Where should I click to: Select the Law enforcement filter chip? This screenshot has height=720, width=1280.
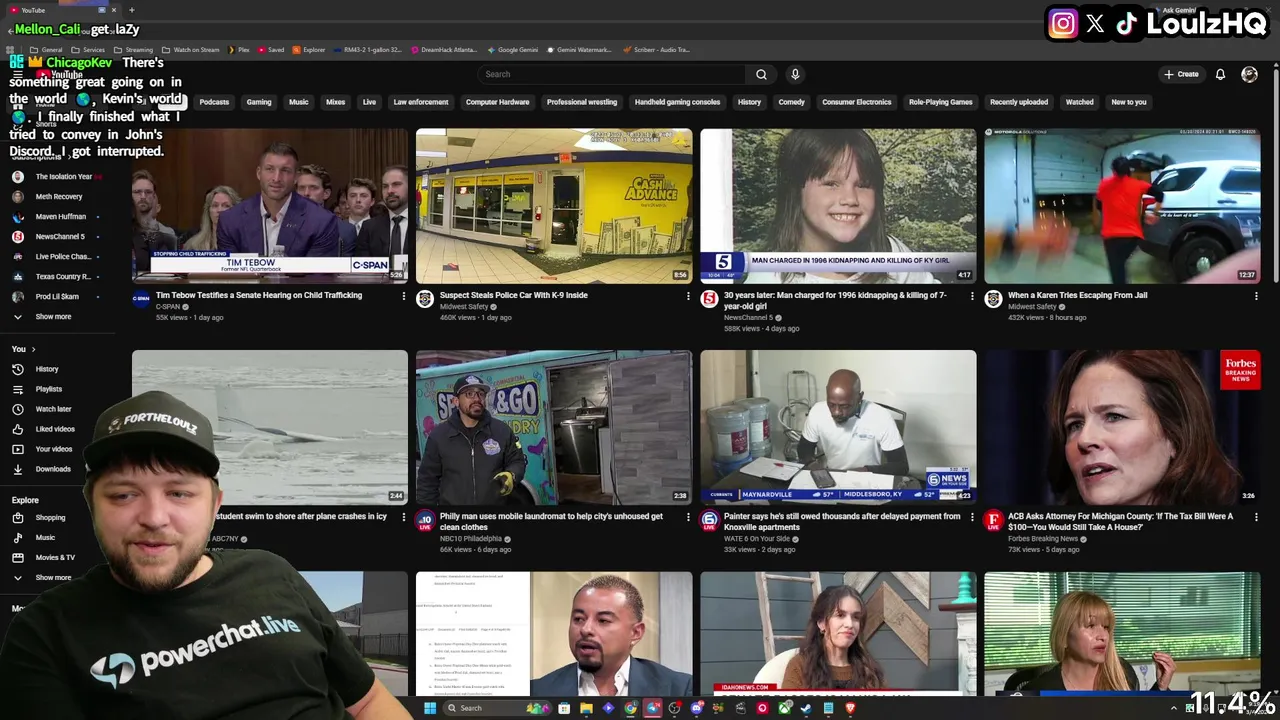point(421,102)
